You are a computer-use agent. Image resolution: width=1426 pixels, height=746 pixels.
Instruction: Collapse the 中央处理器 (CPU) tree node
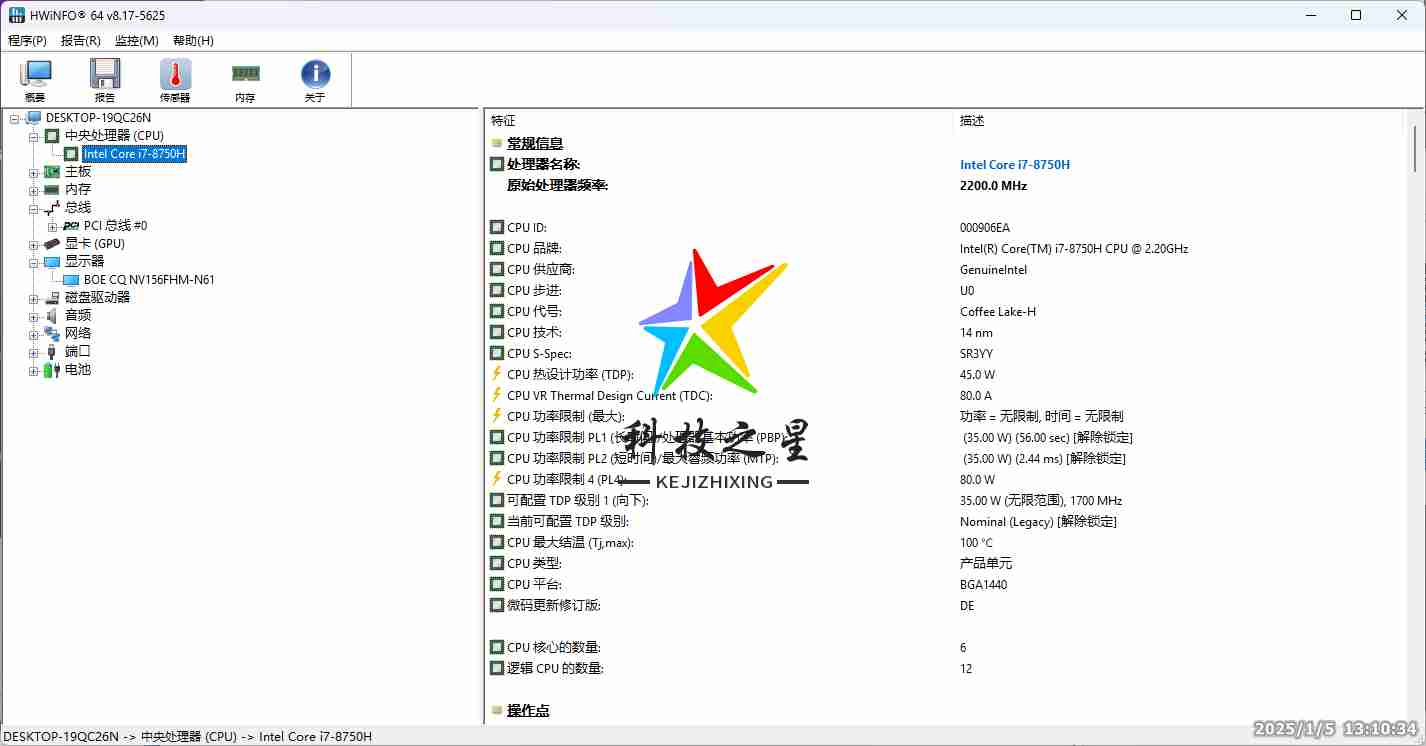click(33, 135)
